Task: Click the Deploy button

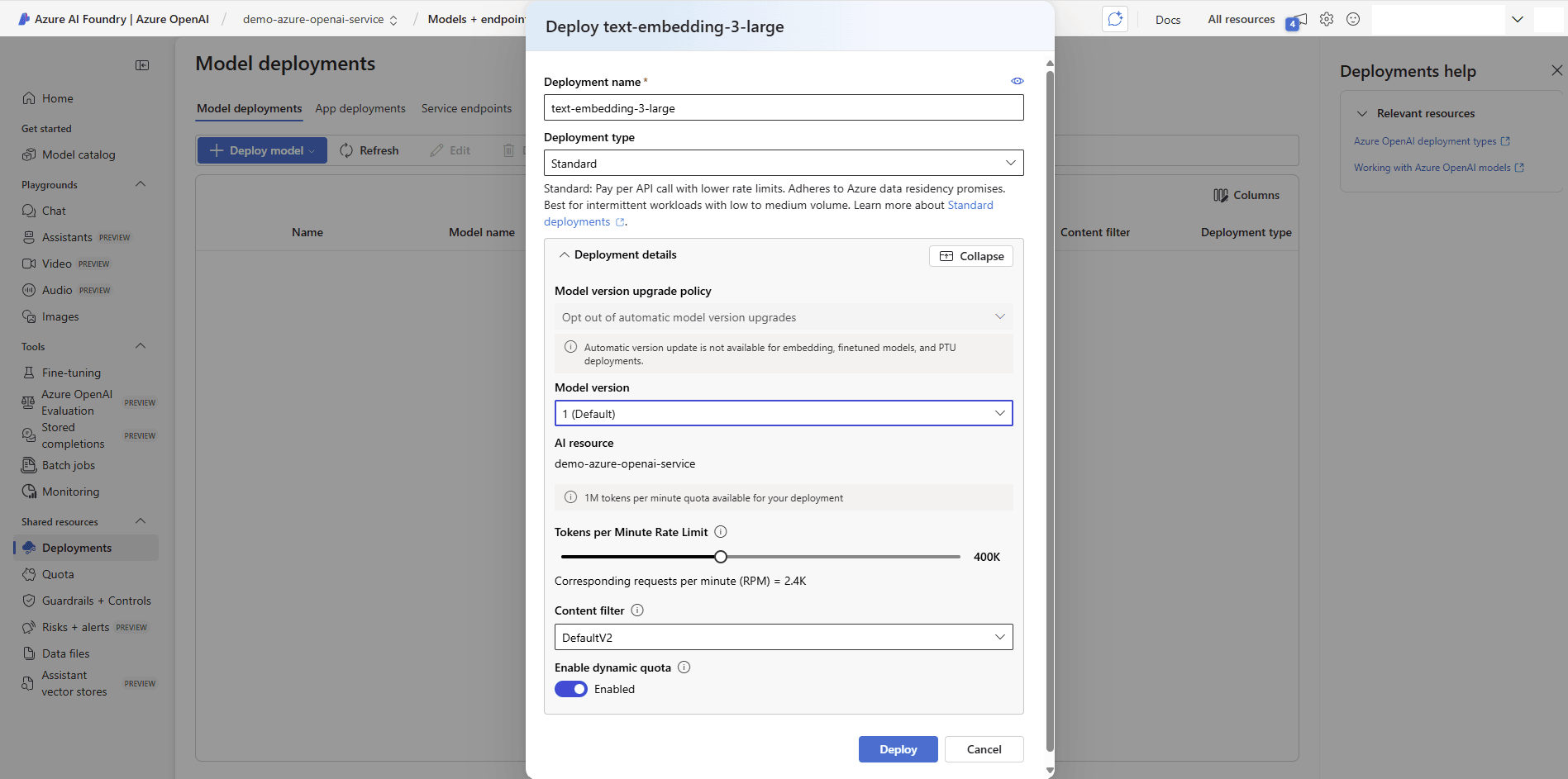Action: [898, 748]
